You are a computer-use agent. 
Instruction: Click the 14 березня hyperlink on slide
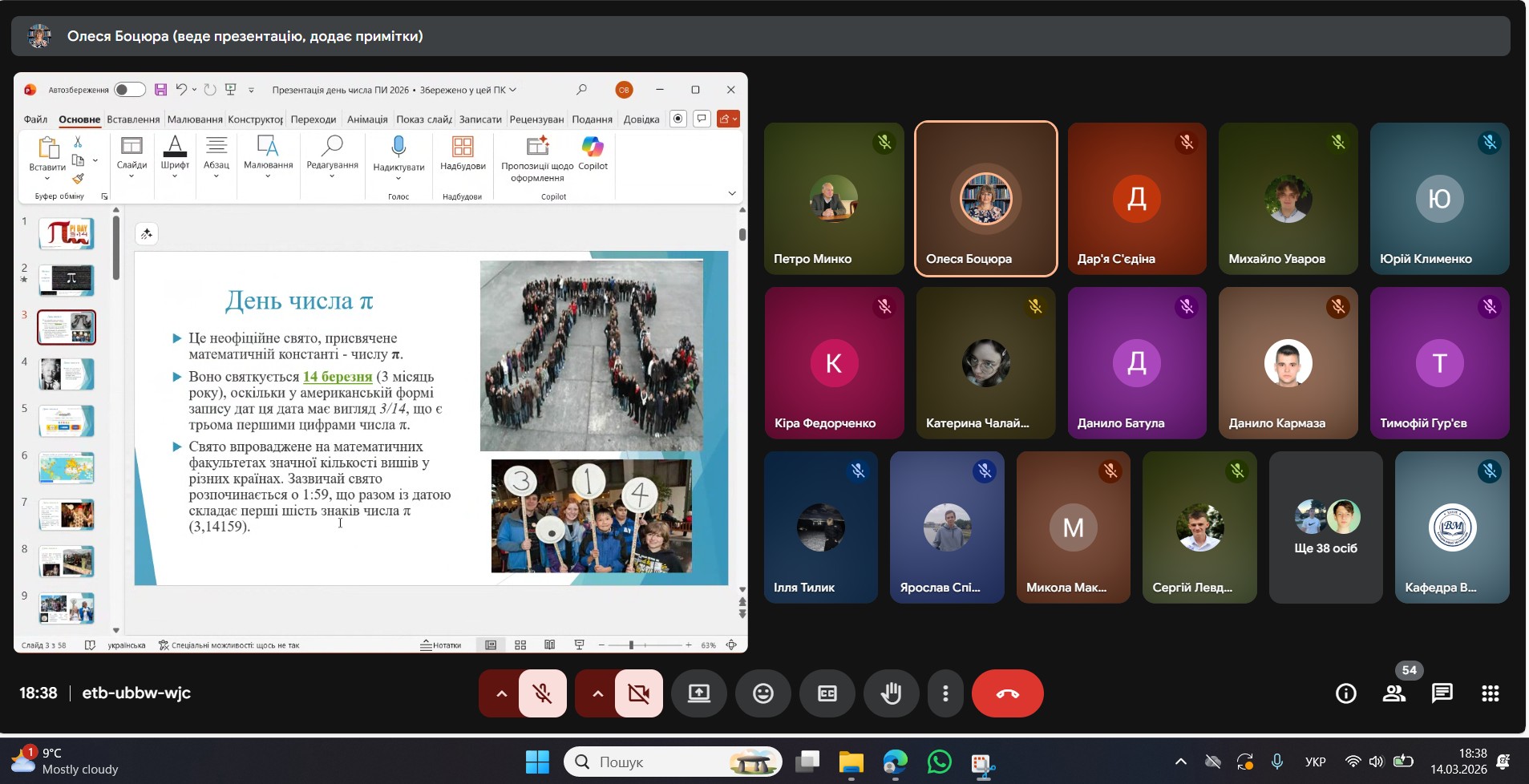coord(338,377)
